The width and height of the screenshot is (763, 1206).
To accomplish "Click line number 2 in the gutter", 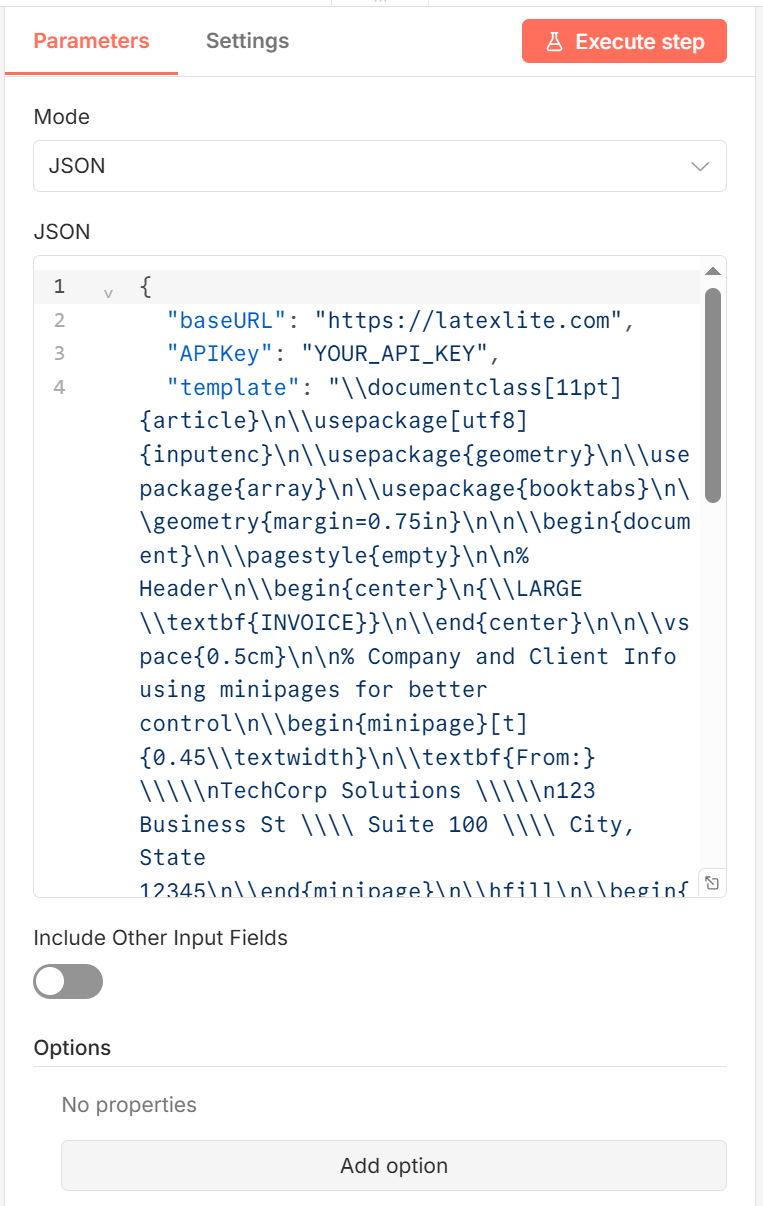I will click(59, 320).
